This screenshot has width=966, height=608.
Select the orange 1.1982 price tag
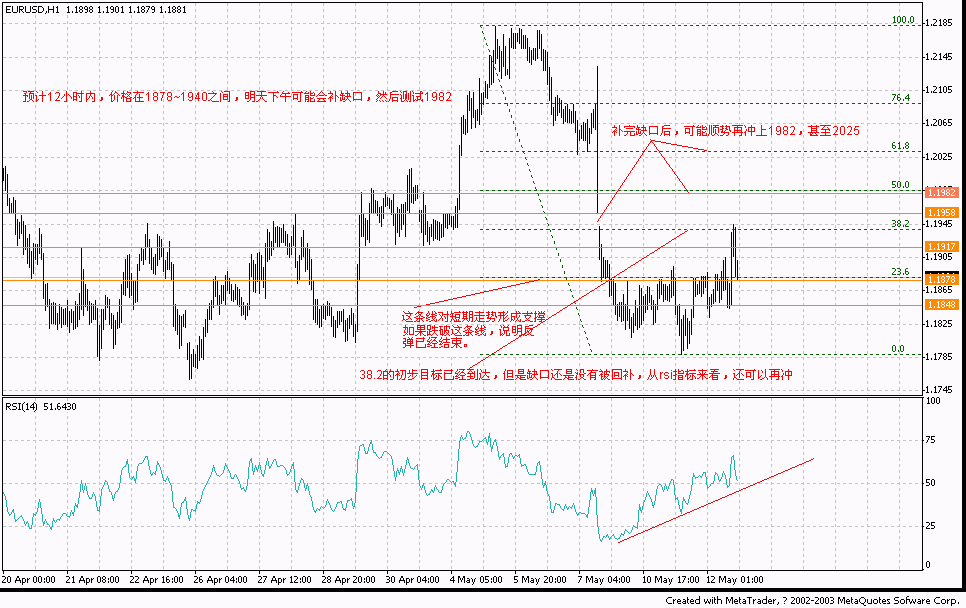coord(942,193)
